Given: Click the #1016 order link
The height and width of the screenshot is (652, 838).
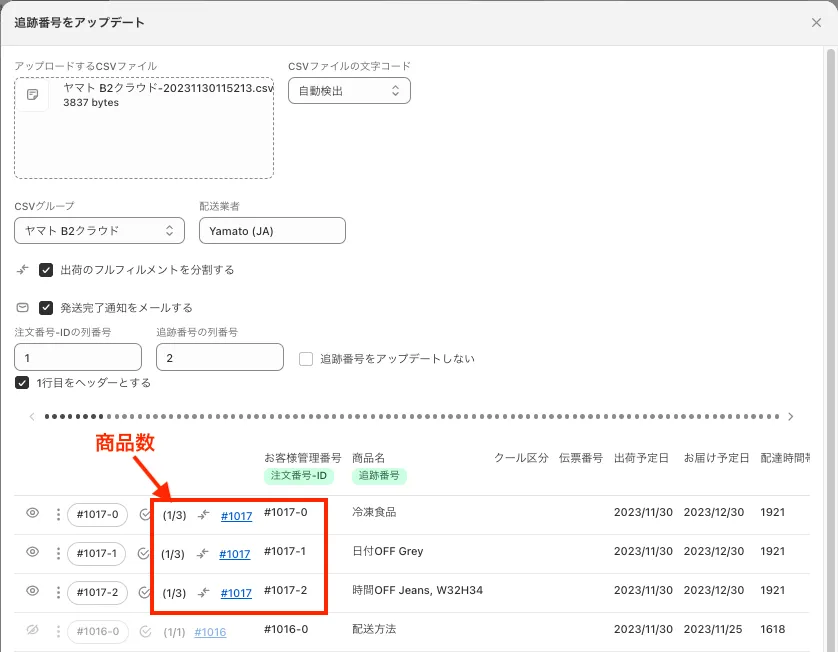Looking at the screenshot, I should (210, 632).
